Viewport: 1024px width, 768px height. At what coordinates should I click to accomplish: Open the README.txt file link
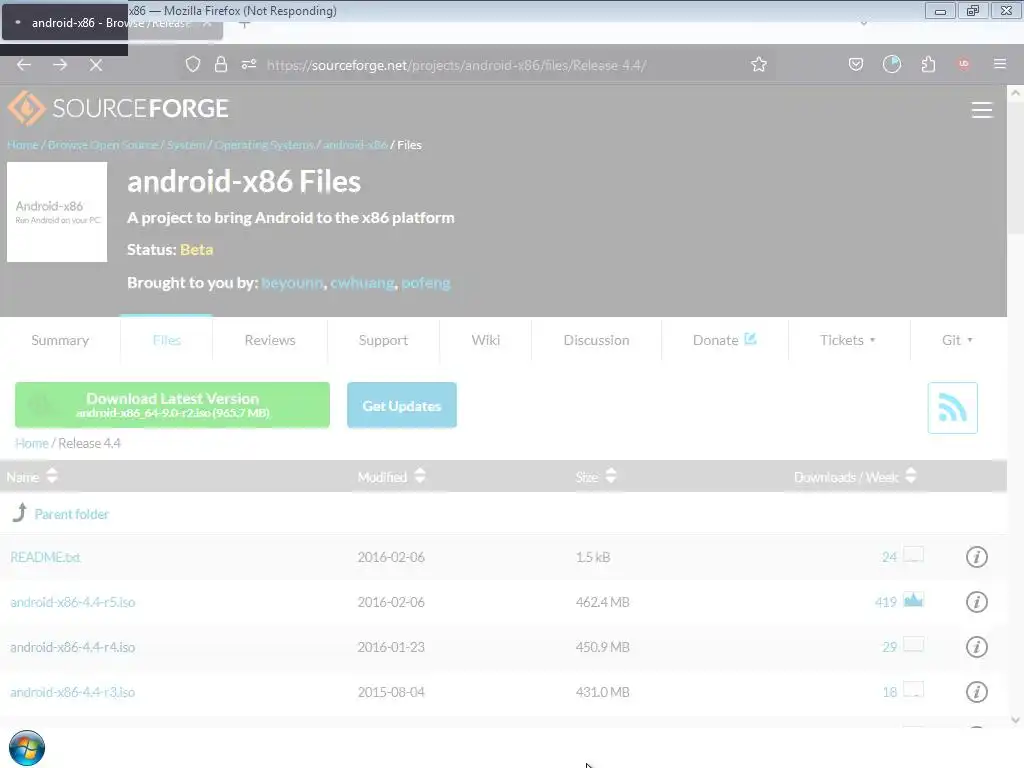45,557
